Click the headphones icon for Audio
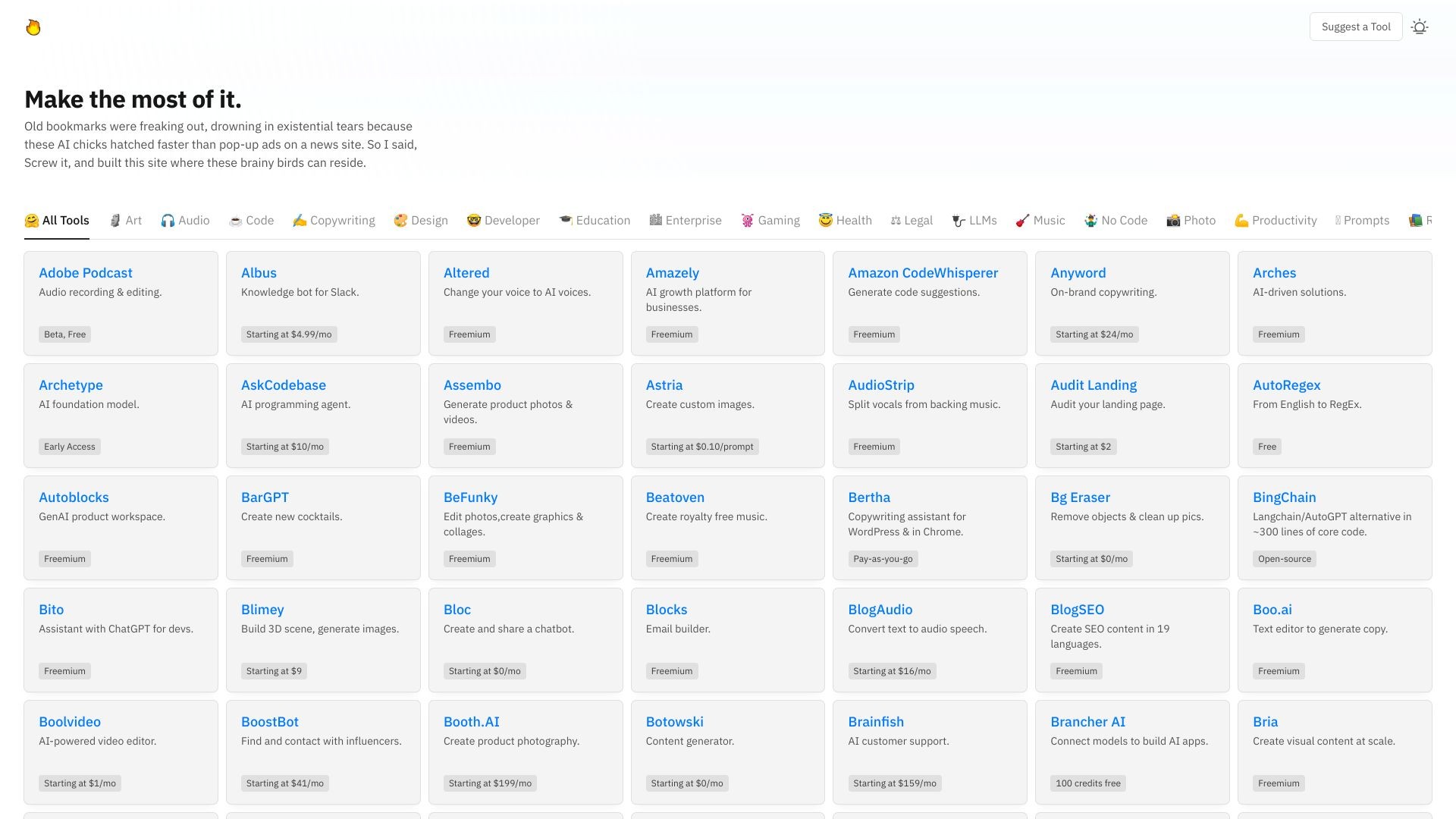 click(x=168, y=221)
